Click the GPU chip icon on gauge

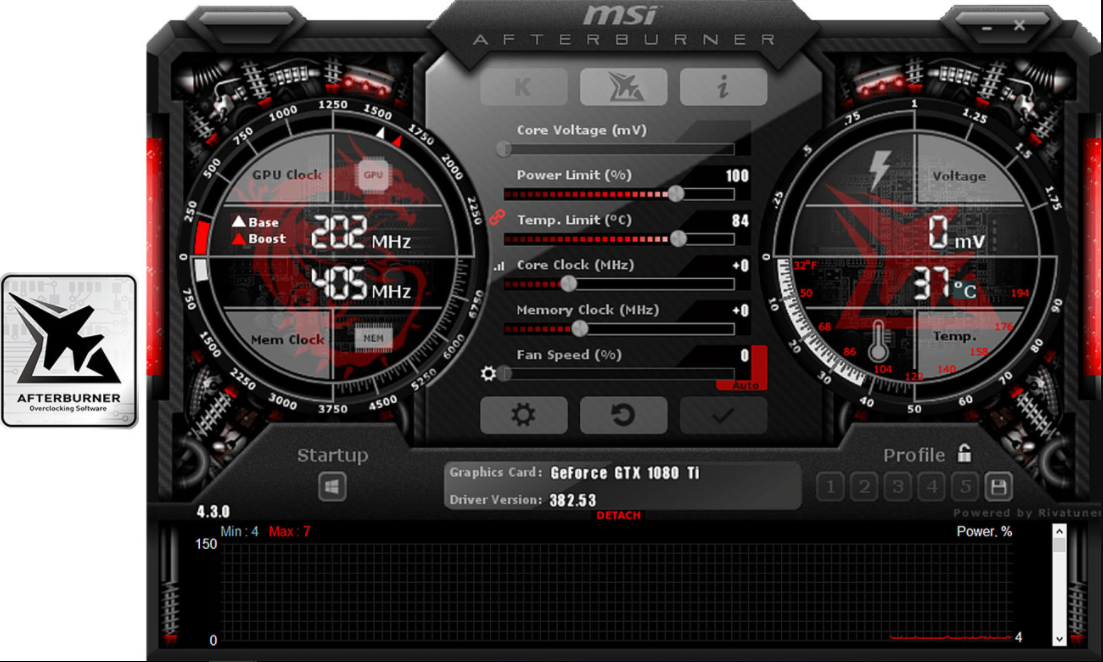click(373, 175)
